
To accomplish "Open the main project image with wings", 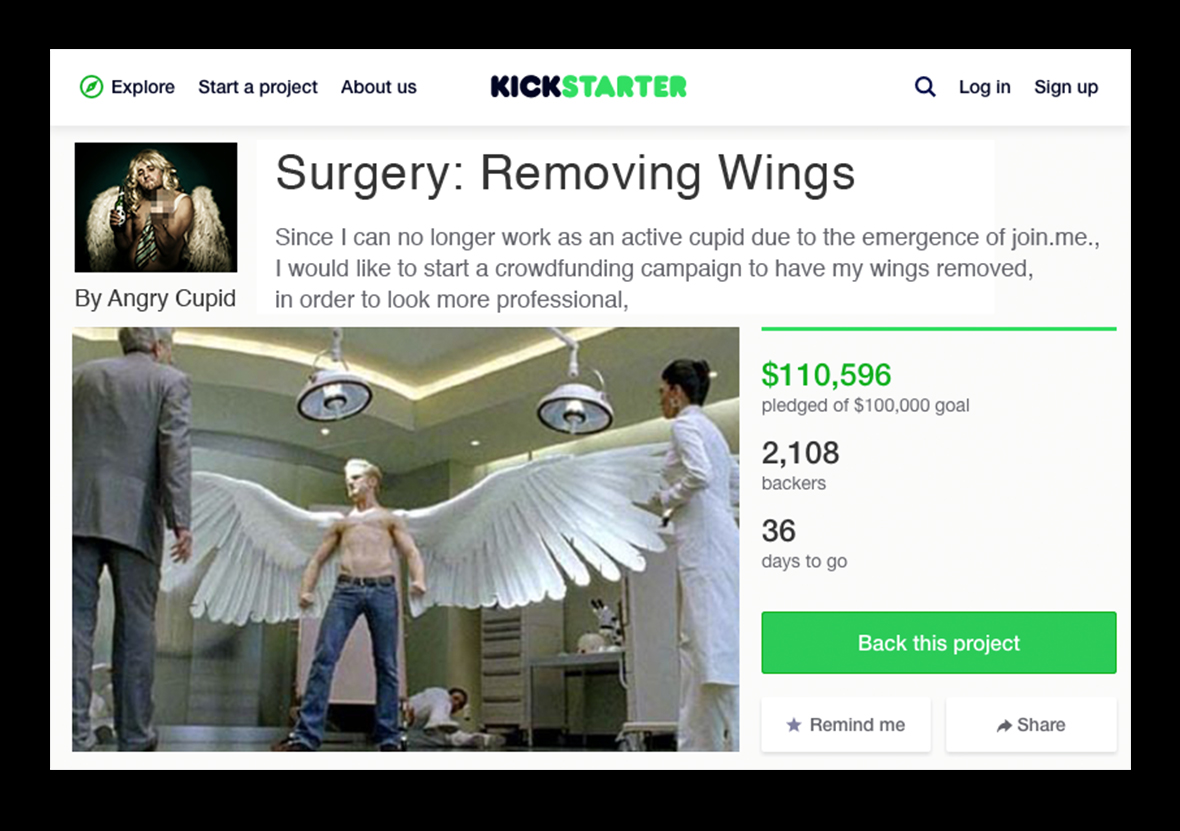I will click(x=406, y=539).
